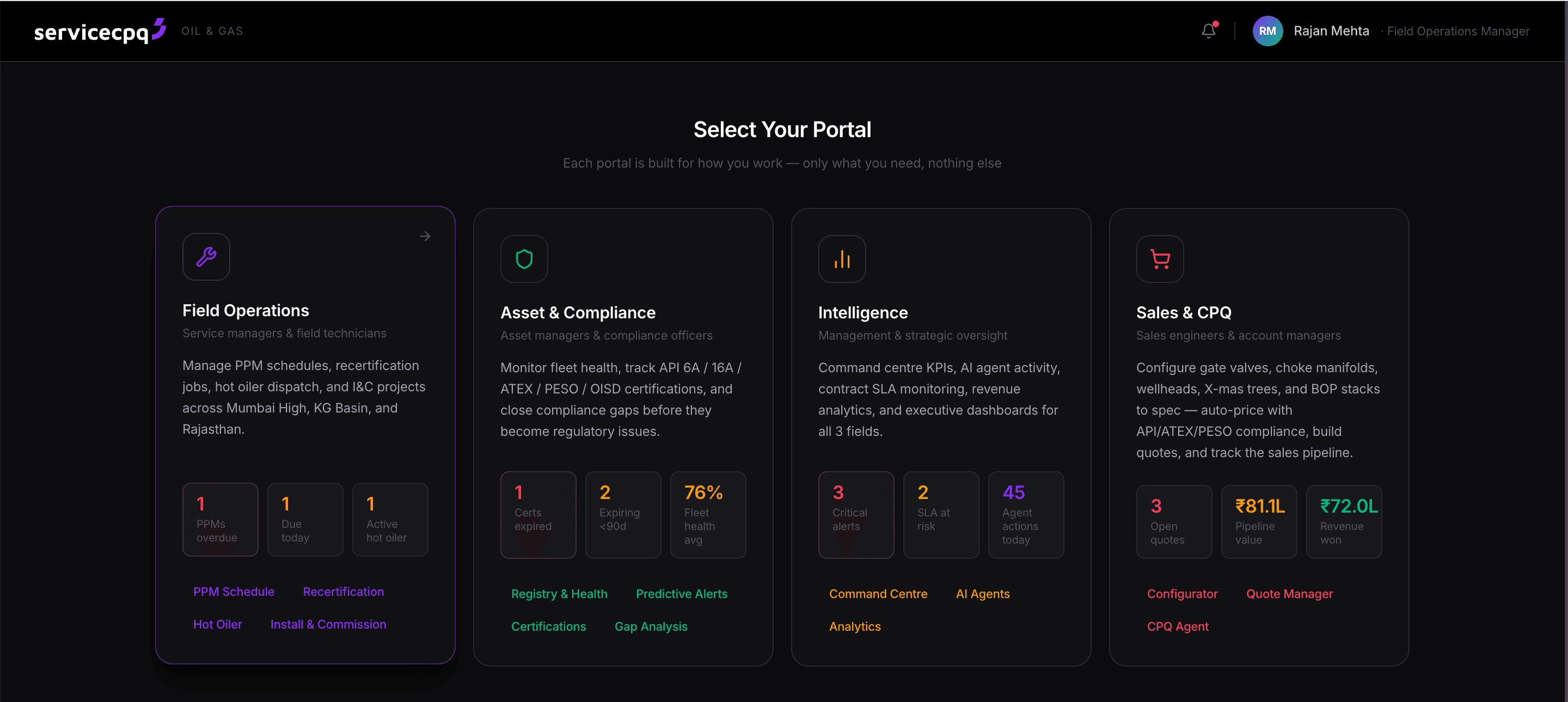Open Certifications link

(548, 626)
